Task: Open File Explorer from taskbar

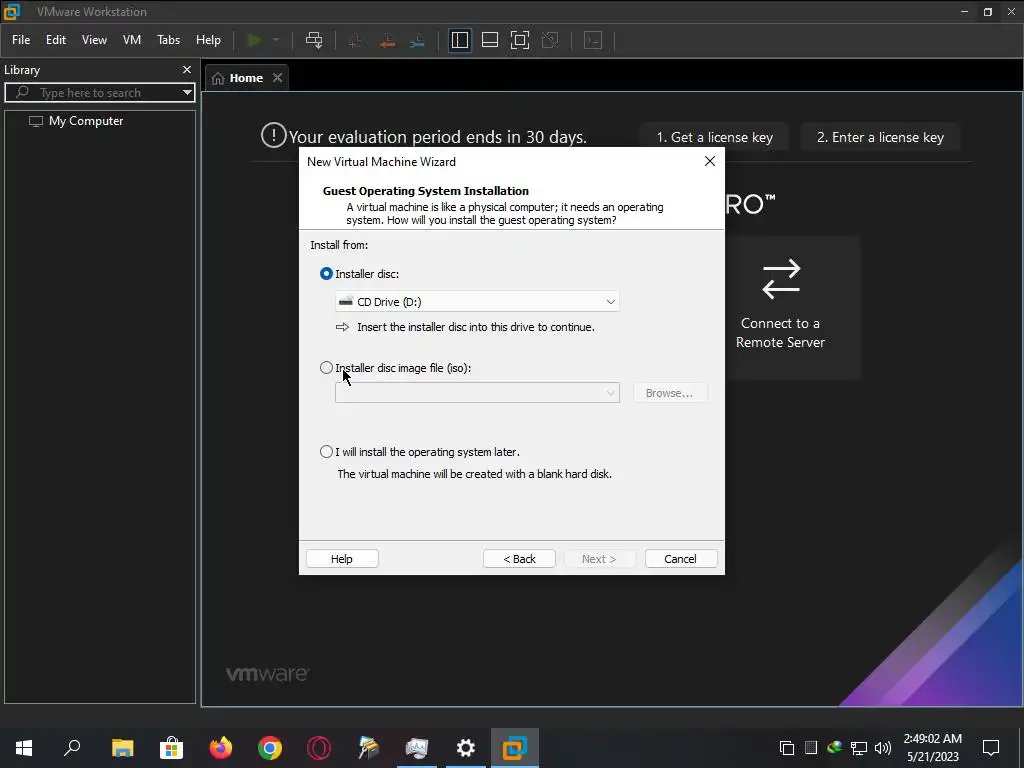Action: pyautogui.click(x=122, y=748)
